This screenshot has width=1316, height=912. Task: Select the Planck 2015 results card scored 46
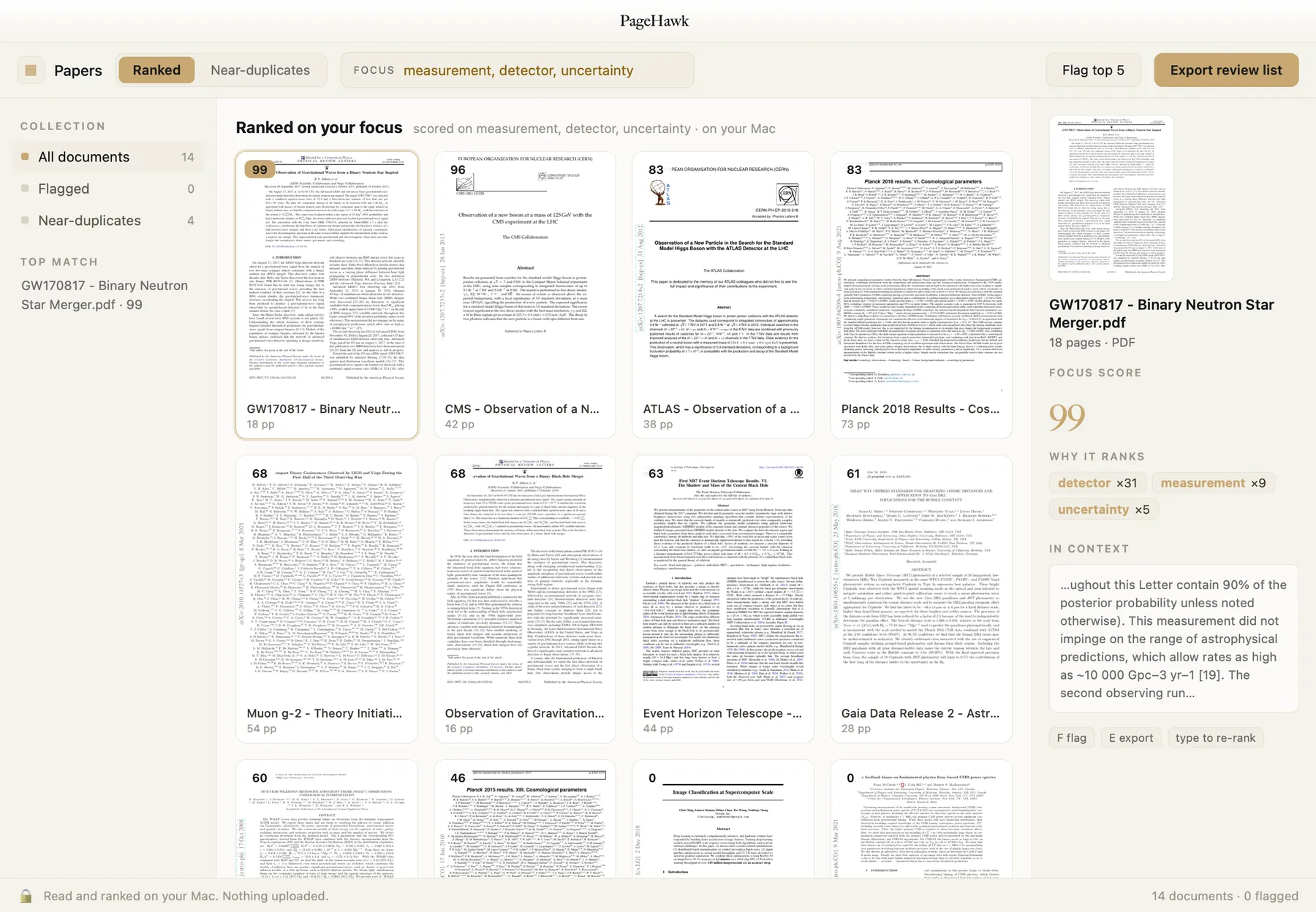525,818
